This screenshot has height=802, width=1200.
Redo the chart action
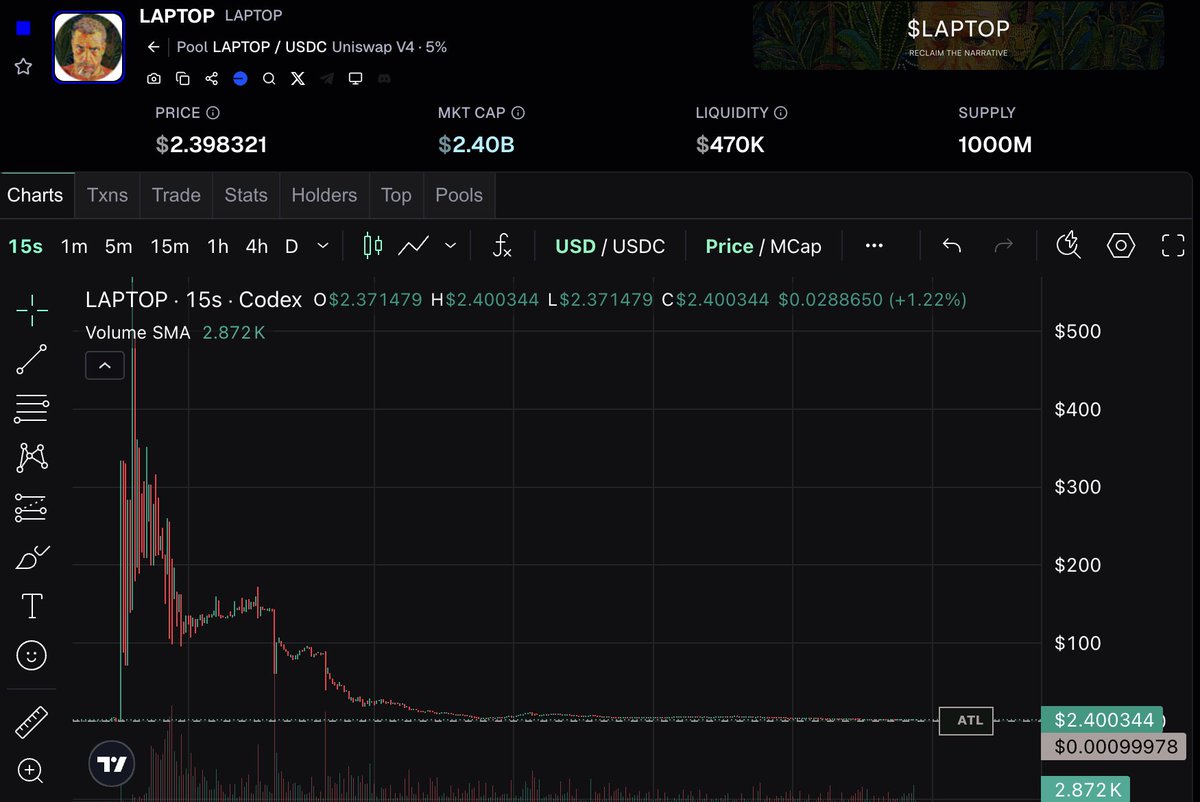(x=1004, y=245)
